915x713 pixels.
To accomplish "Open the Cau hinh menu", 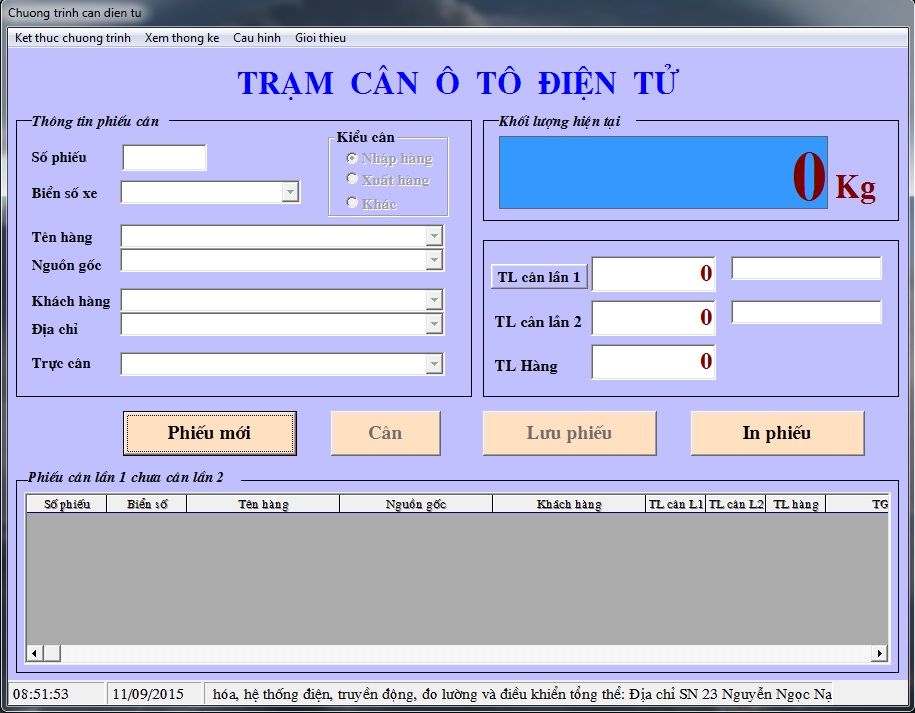I will [x=257, y=38].
